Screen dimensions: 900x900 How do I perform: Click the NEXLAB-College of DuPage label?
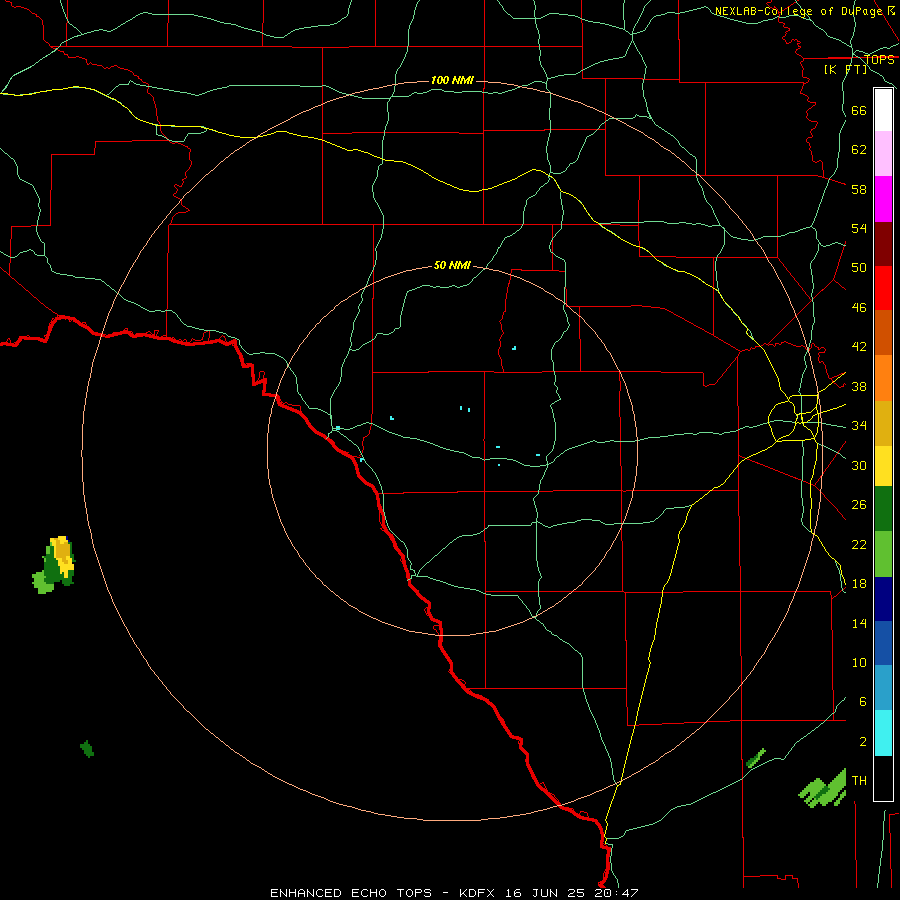(798, 11)
